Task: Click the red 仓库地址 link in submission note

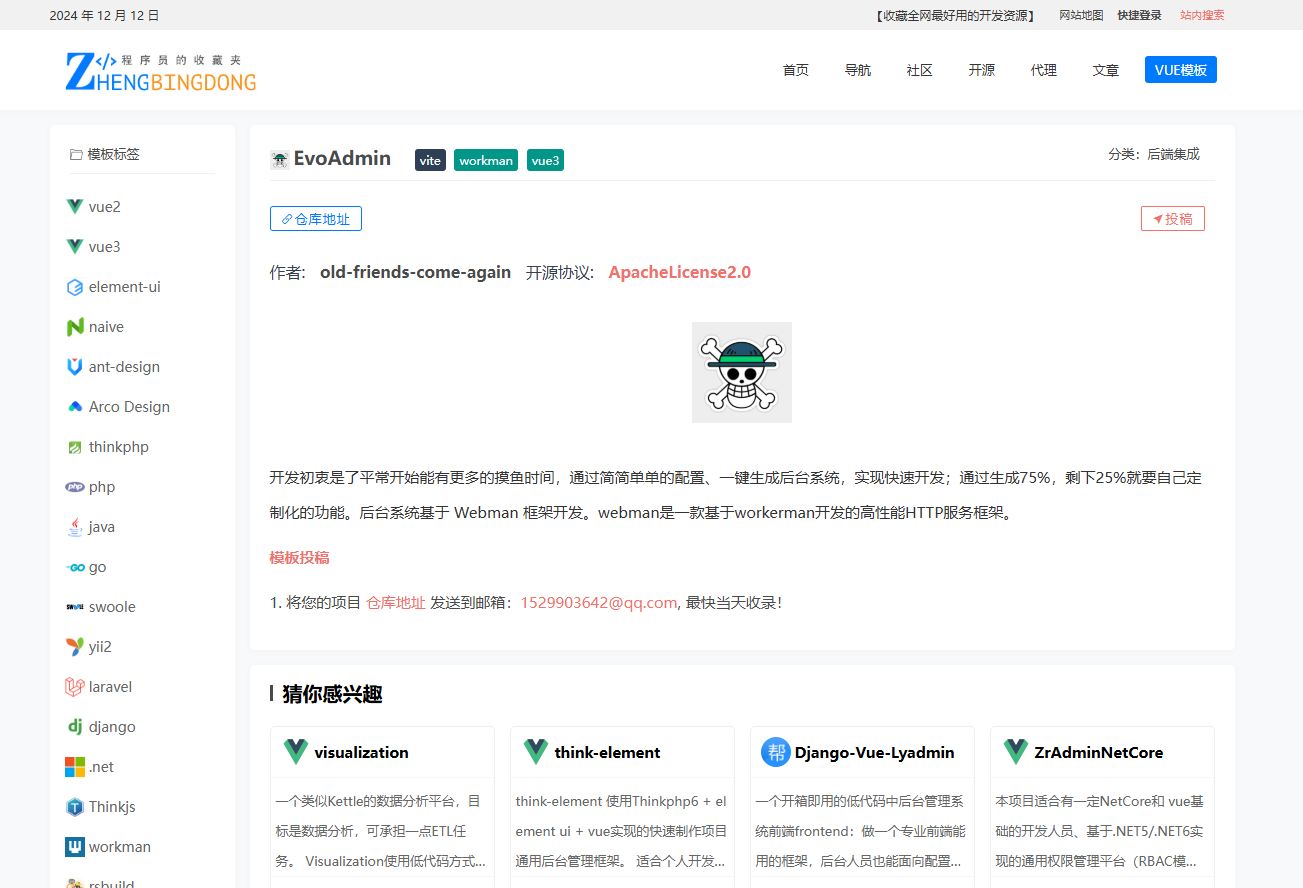Action: 396,602
